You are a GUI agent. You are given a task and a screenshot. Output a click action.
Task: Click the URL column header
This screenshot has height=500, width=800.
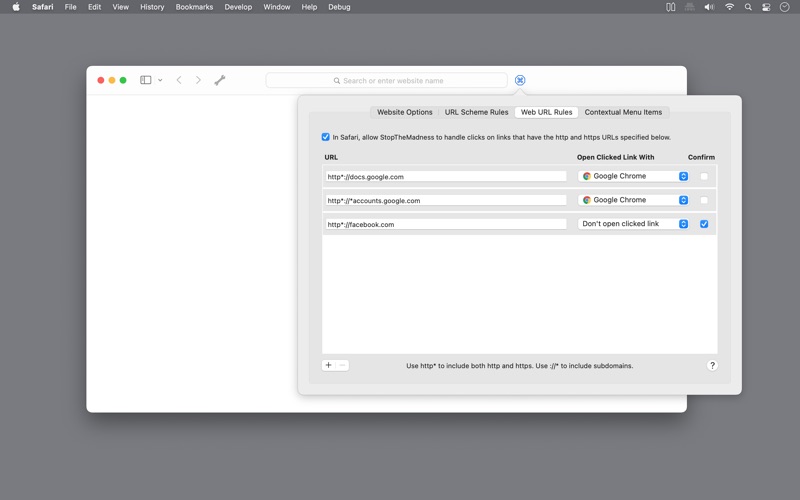click(x=331, y=157)
